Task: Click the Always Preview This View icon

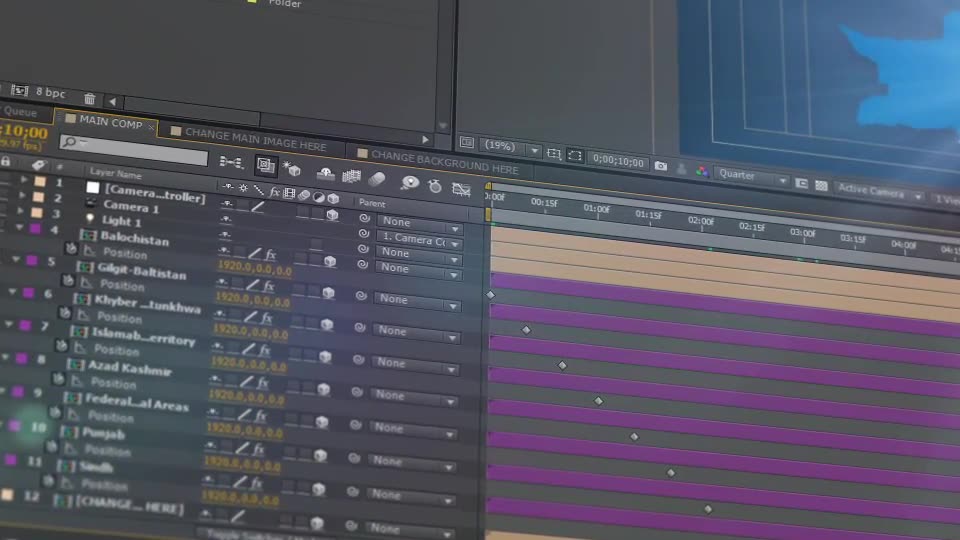Action: click(467, 142)
